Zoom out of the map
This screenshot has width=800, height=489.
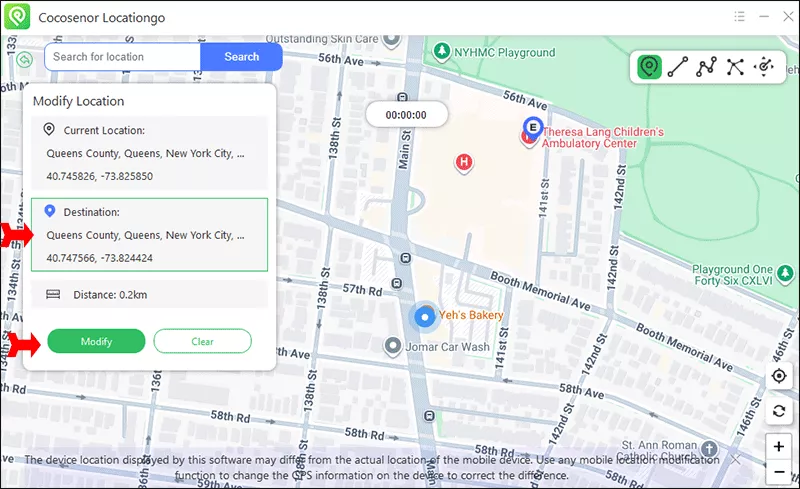(779, 471)
